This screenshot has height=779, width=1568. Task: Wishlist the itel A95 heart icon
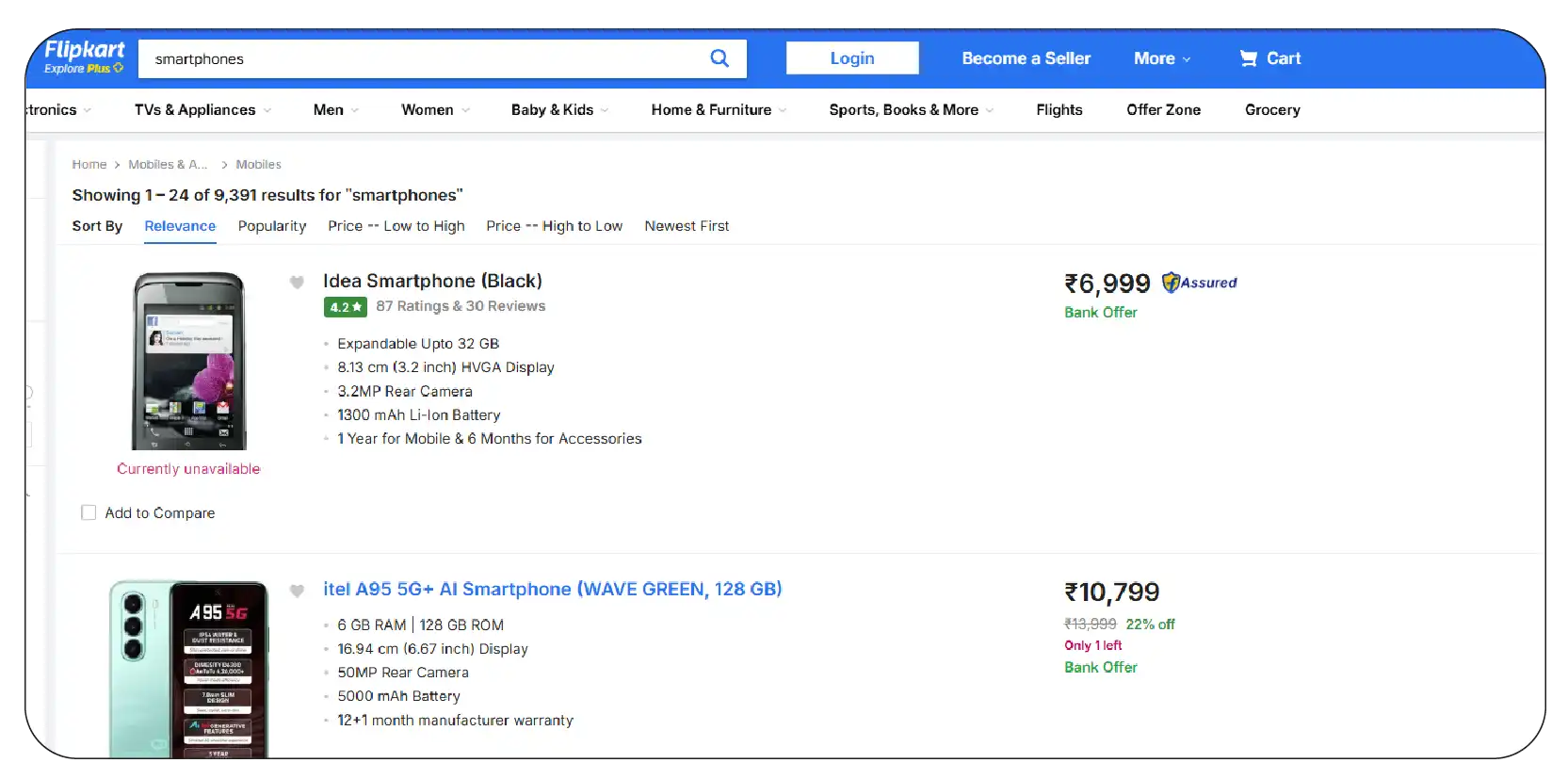point(297,591)
